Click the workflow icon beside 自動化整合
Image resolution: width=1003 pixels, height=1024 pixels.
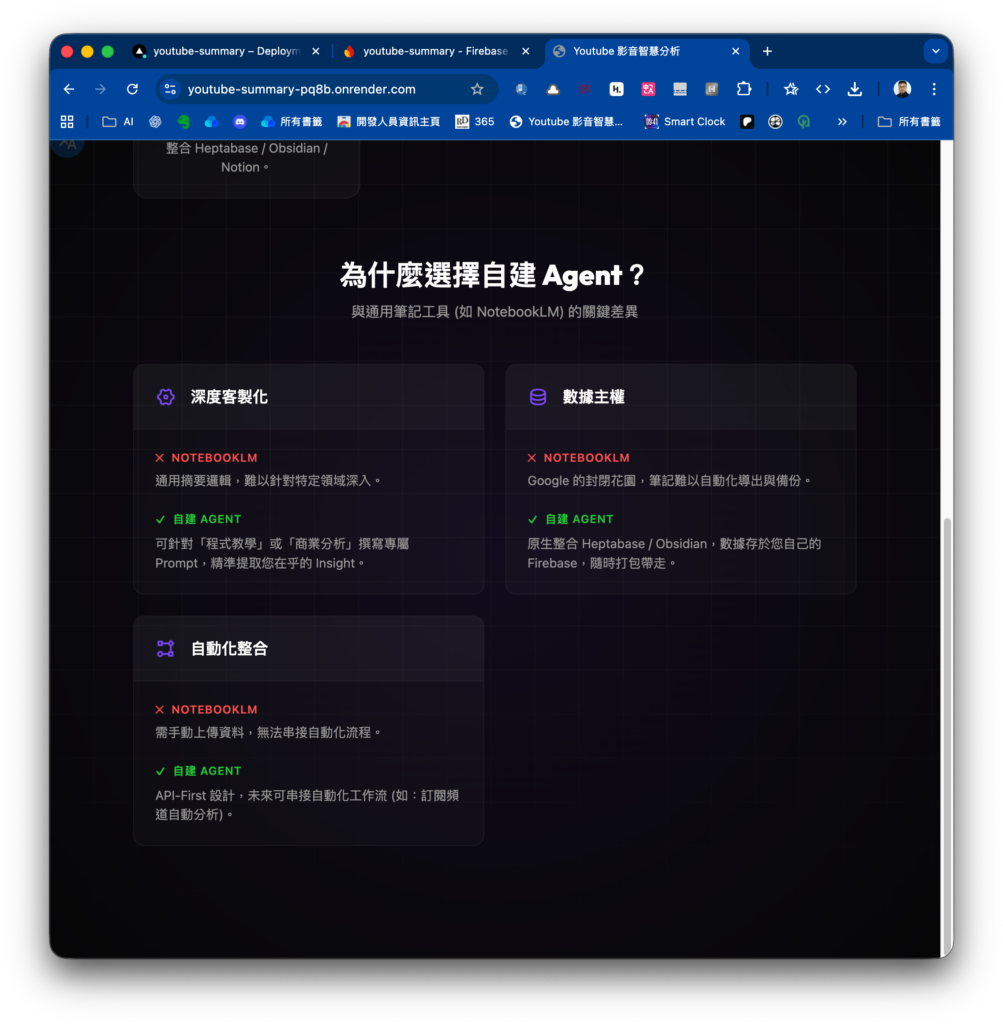click(x=166, y=649)
